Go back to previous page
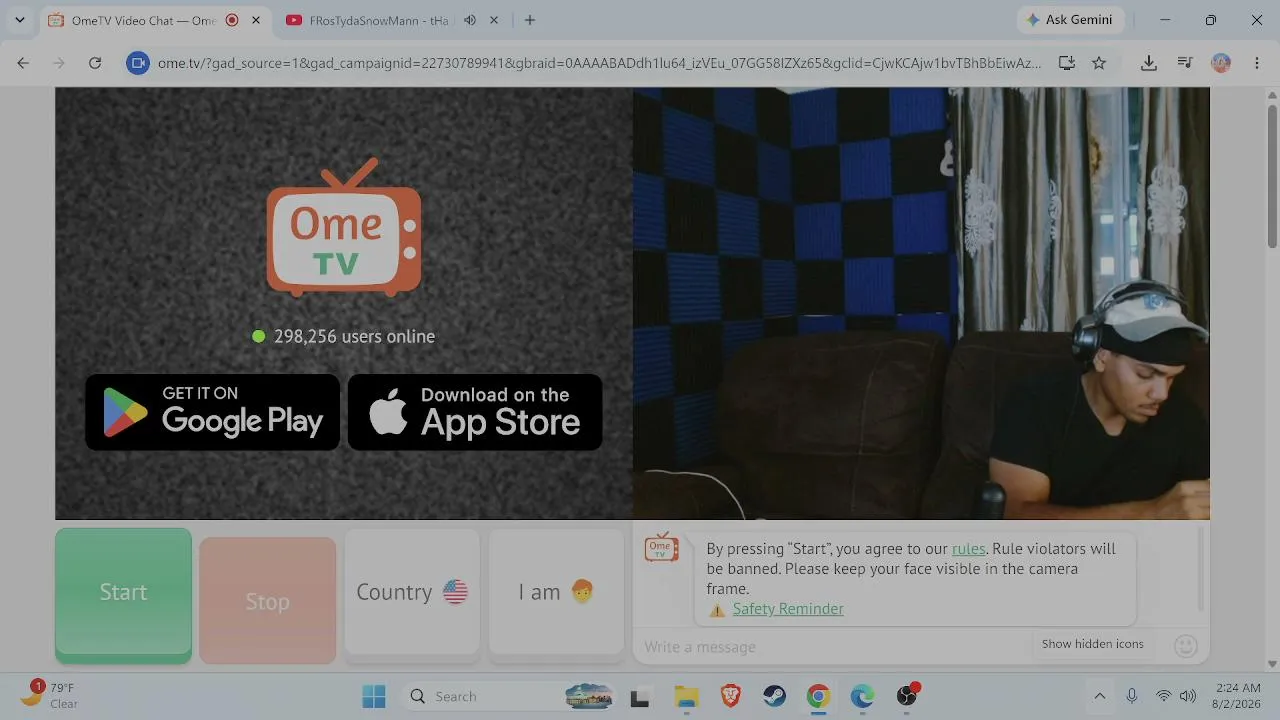The width and height of the screenshot is (1280, 720). pos(23,63)
